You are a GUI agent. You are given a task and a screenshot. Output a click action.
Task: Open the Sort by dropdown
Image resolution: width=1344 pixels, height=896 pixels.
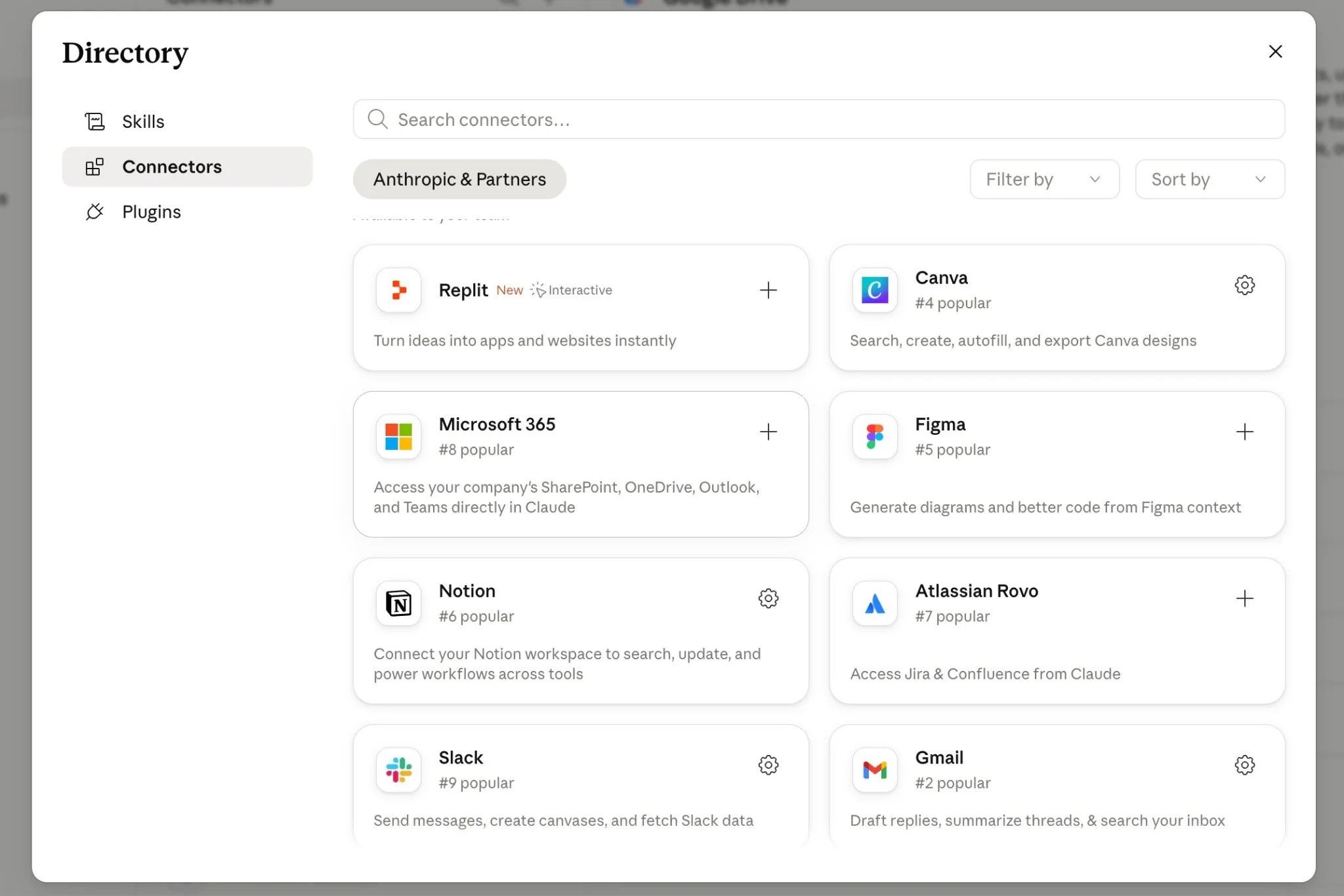(1209, 179)
